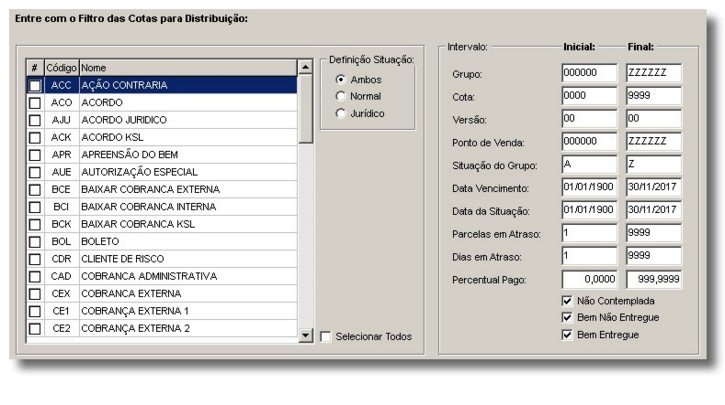Select Parcelas em Atraso final field

(654, 233)
